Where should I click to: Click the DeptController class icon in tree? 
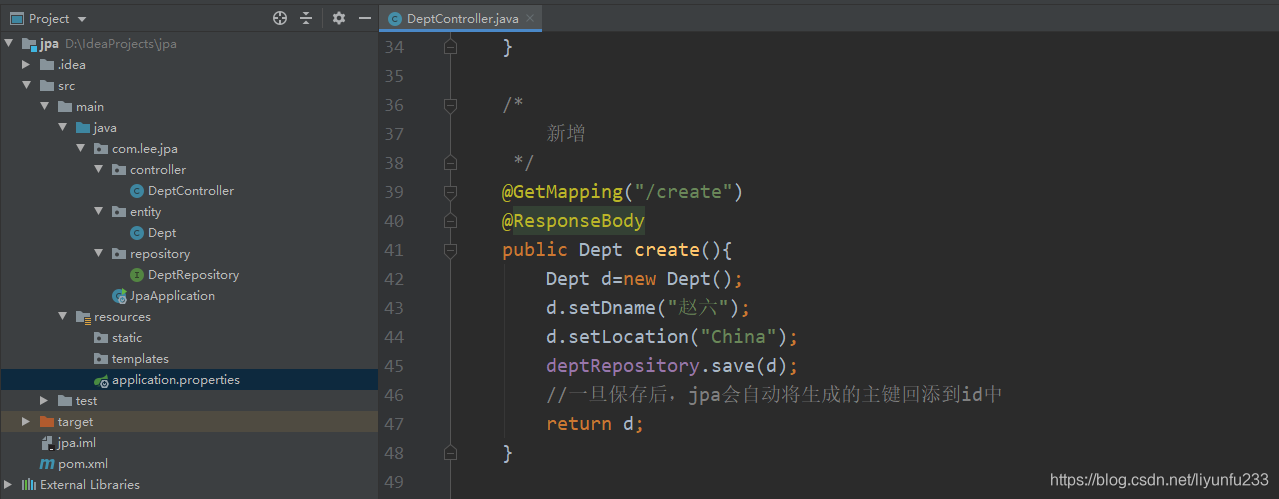tap(137, 191)
